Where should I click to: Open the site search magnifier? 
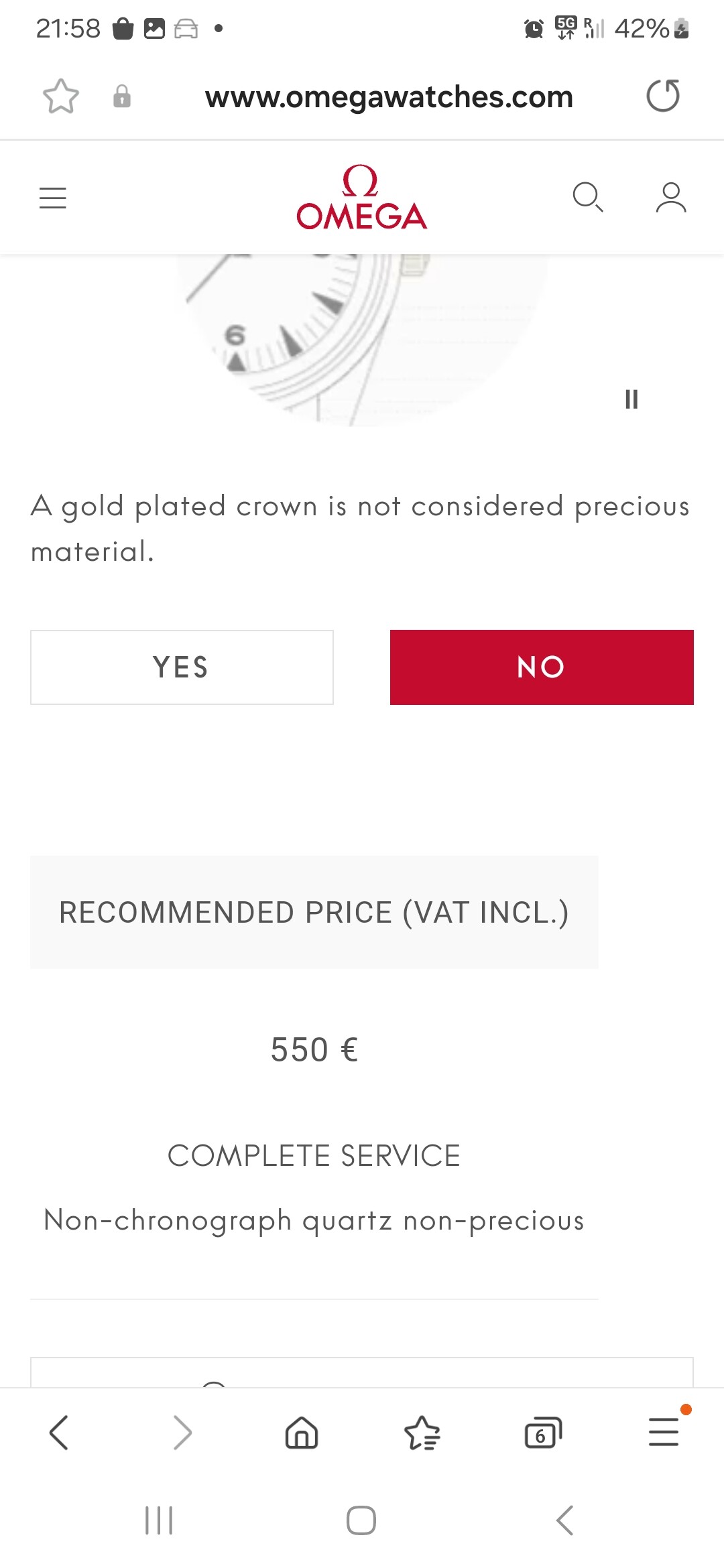tap(588, 198)
